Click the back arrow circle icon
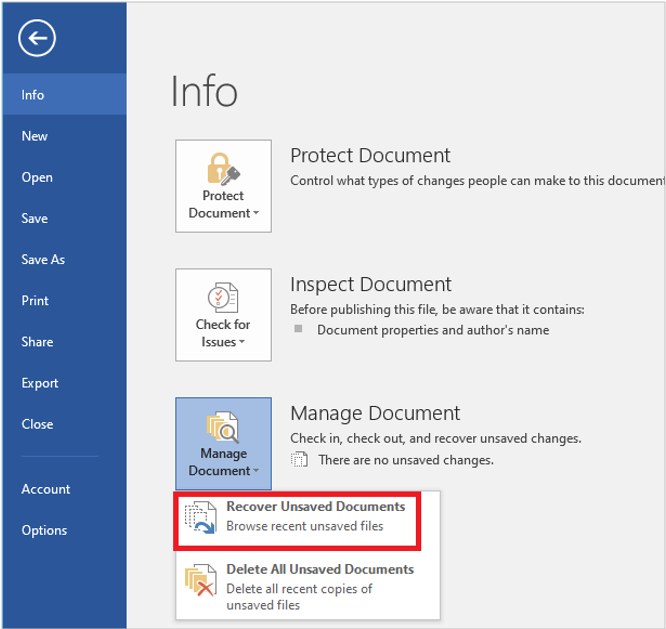 [x=37, y=38]
